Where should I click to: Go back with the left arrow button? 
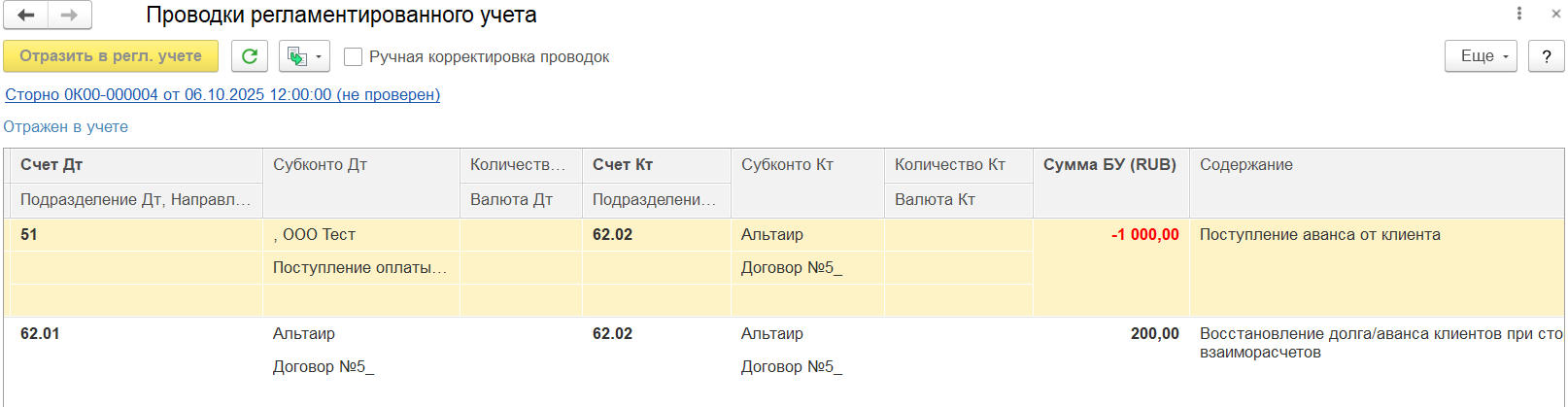[x=26, y=15]
